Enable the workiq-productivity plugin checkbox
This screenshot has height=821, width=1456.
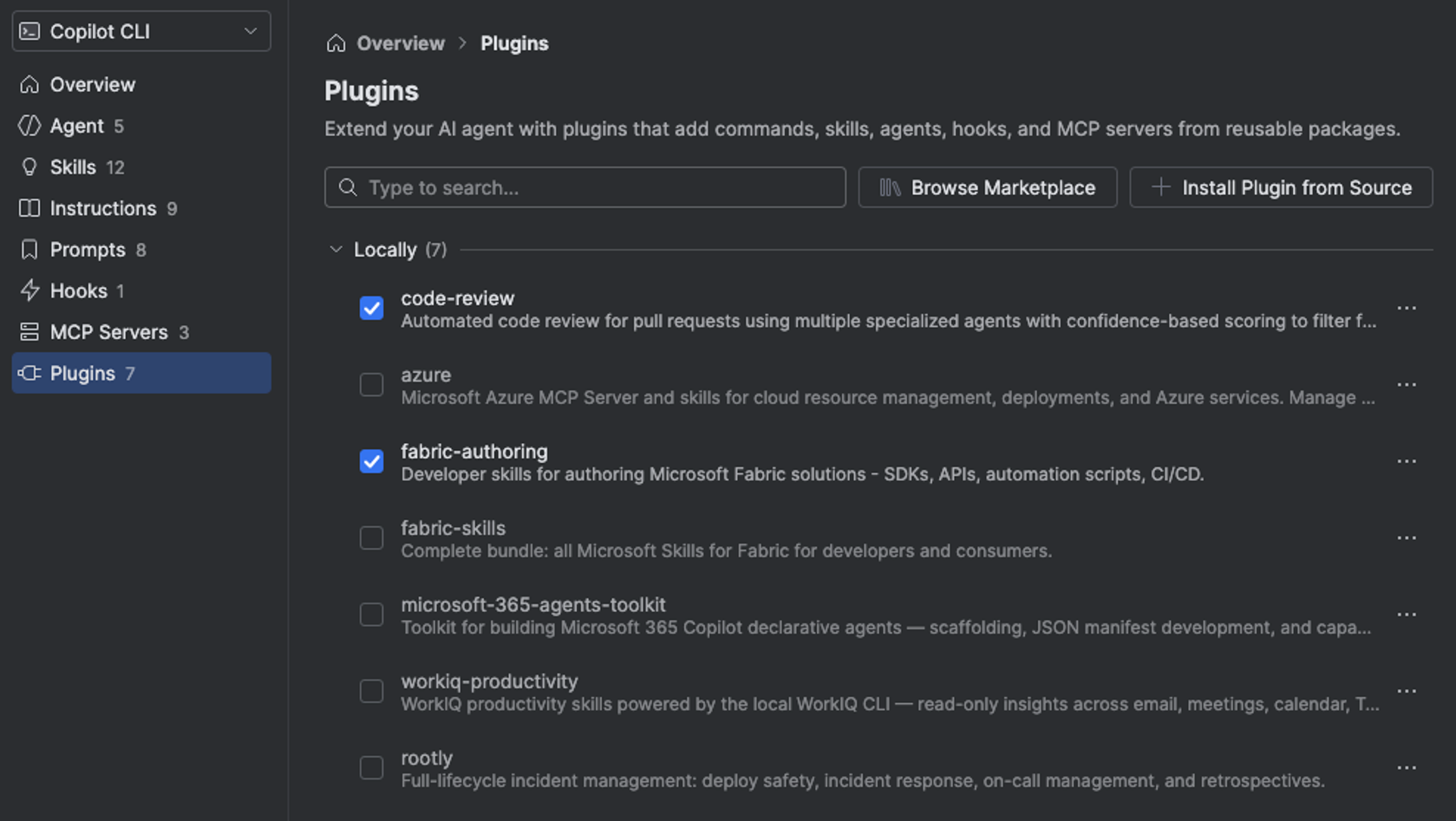pyautogui.click(x=371, y=691)
